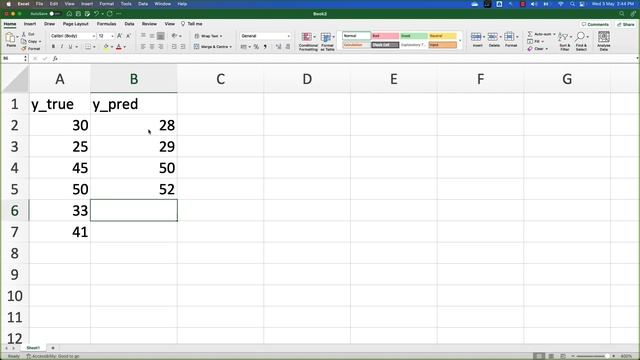The width and height of the screenshot is (640, 360).
Task: Switch to the Page Layout ribbon tab
Action: [x=76, y=24]
